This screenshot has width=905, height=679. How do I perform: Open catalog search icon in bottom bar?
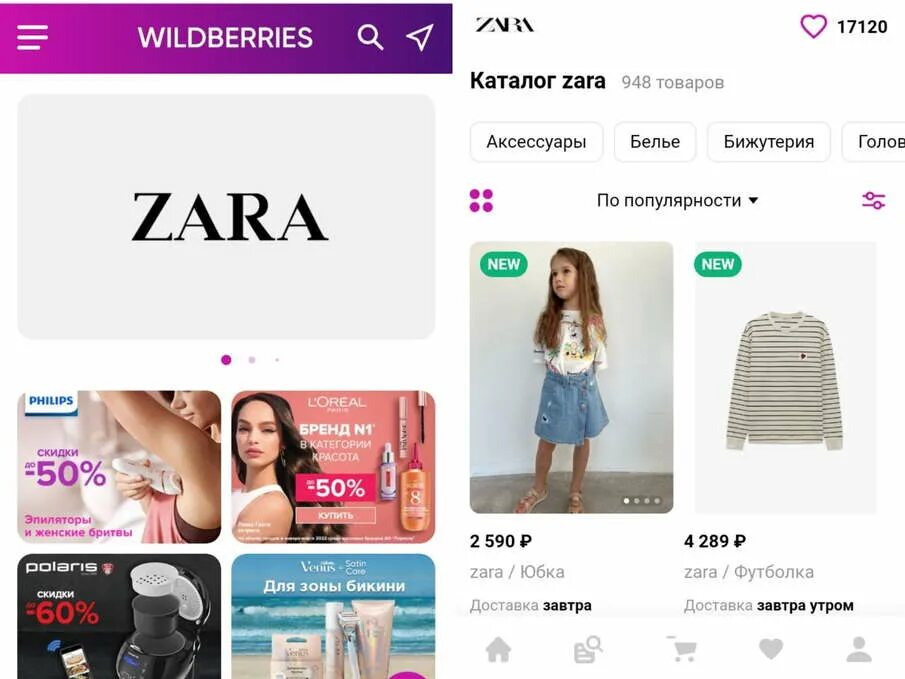click(588, 649)
